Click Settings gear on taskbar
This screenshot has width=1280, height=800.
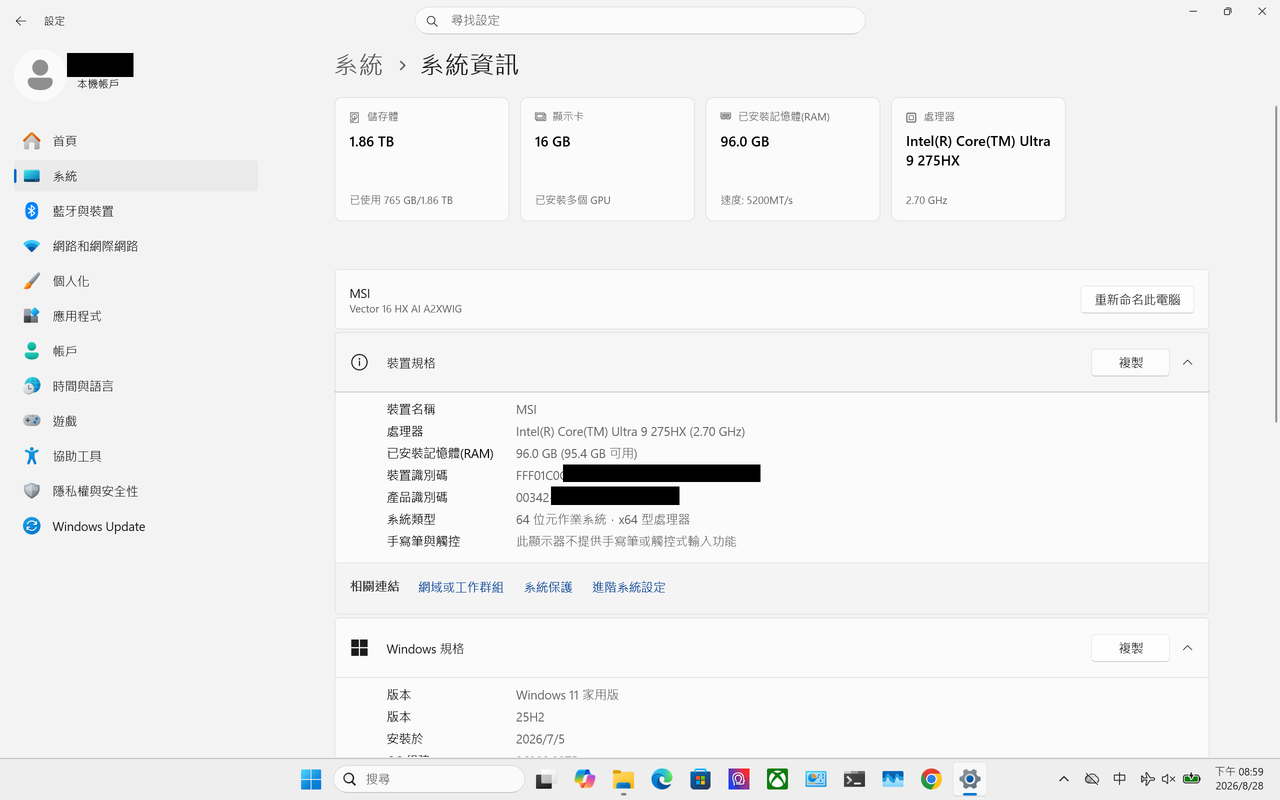(969, 779)
